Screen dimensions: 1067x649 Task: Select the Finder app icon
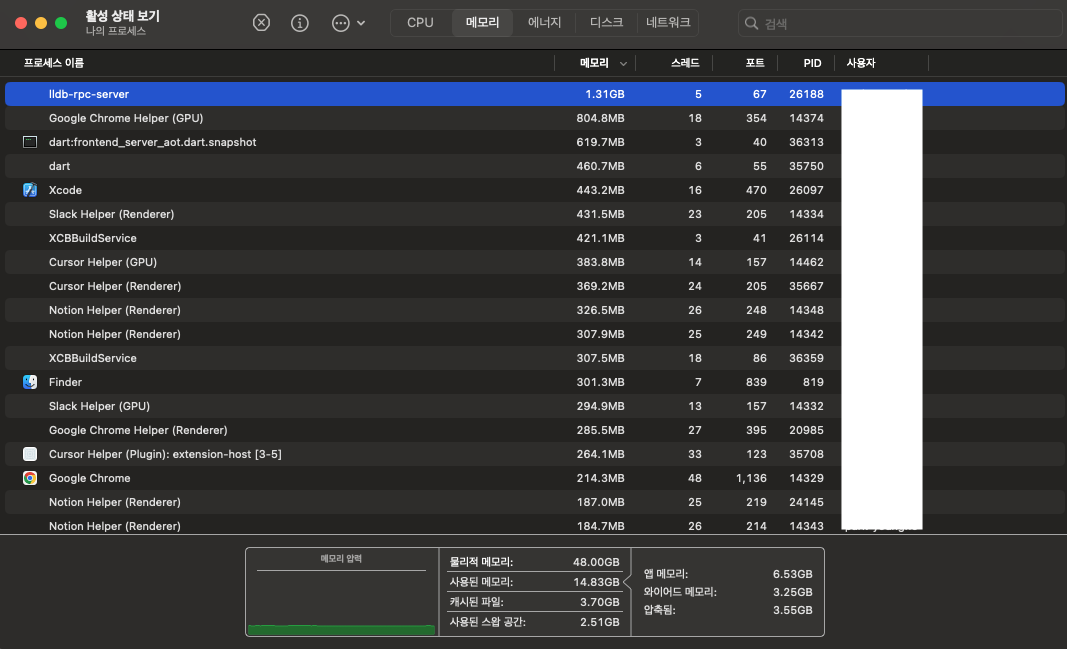pos(30,382)
